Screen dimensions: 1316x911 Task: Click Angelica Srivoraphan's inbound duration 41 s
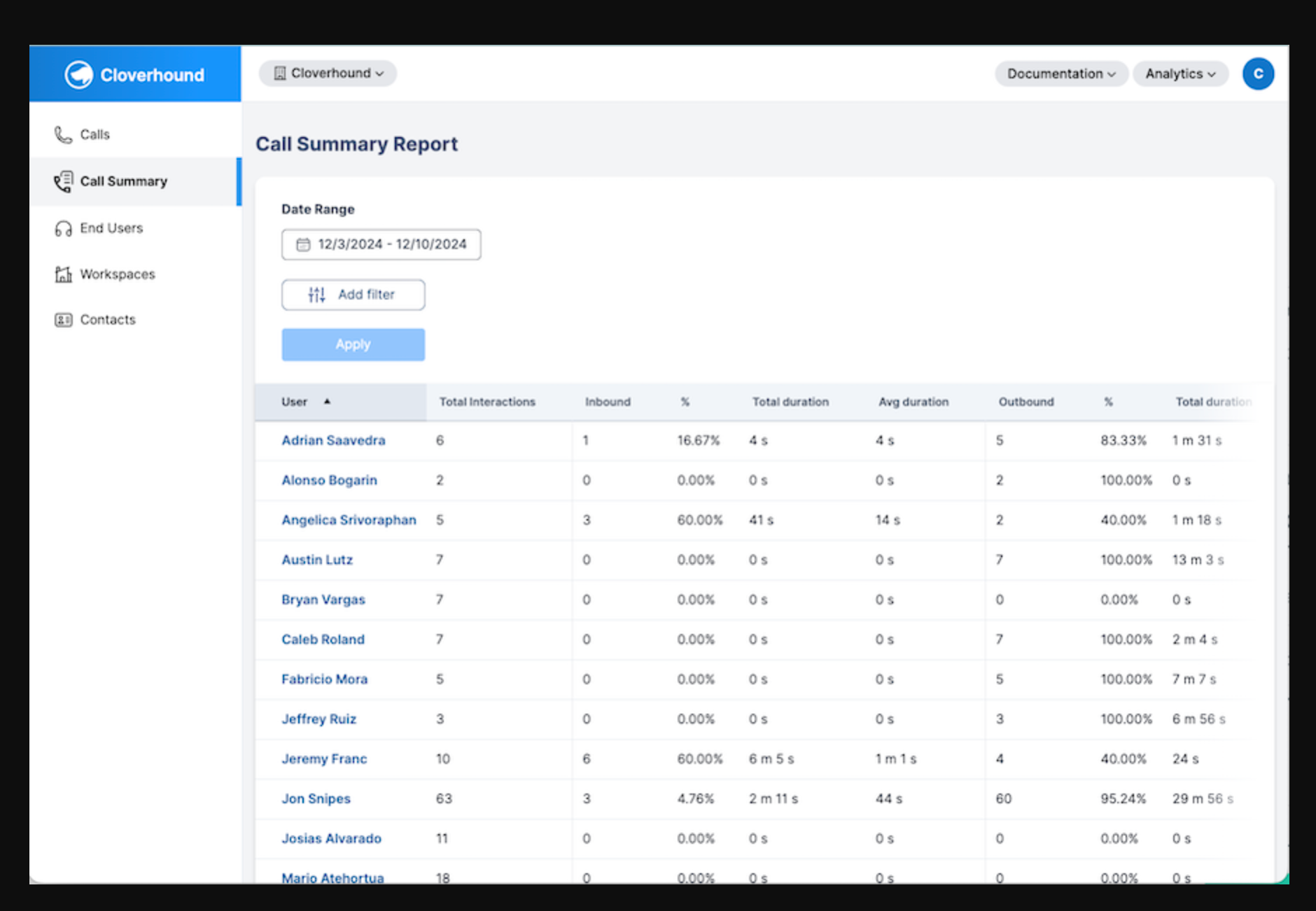[x=761, y=520]
